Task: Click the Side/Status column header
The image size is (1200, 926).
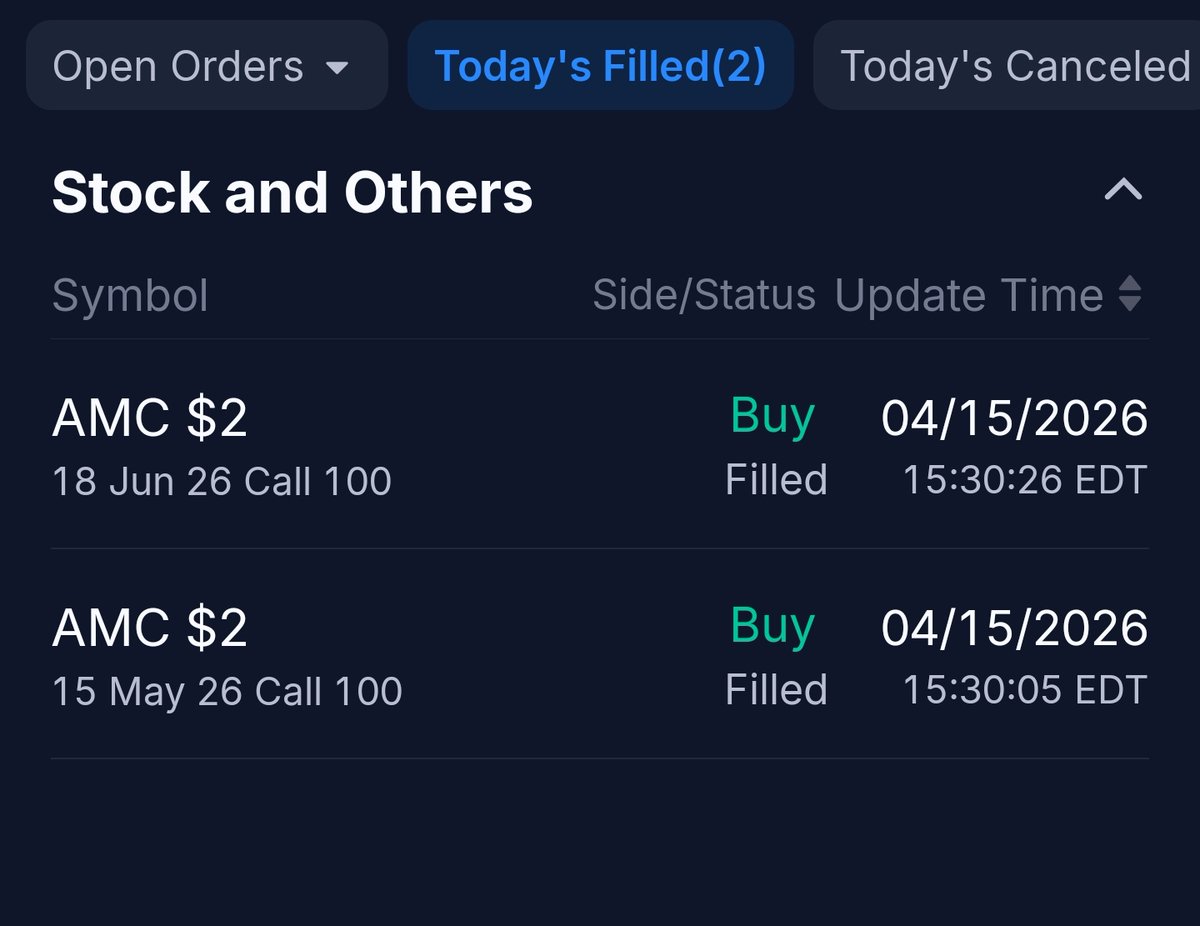Action: pos(703,296)
